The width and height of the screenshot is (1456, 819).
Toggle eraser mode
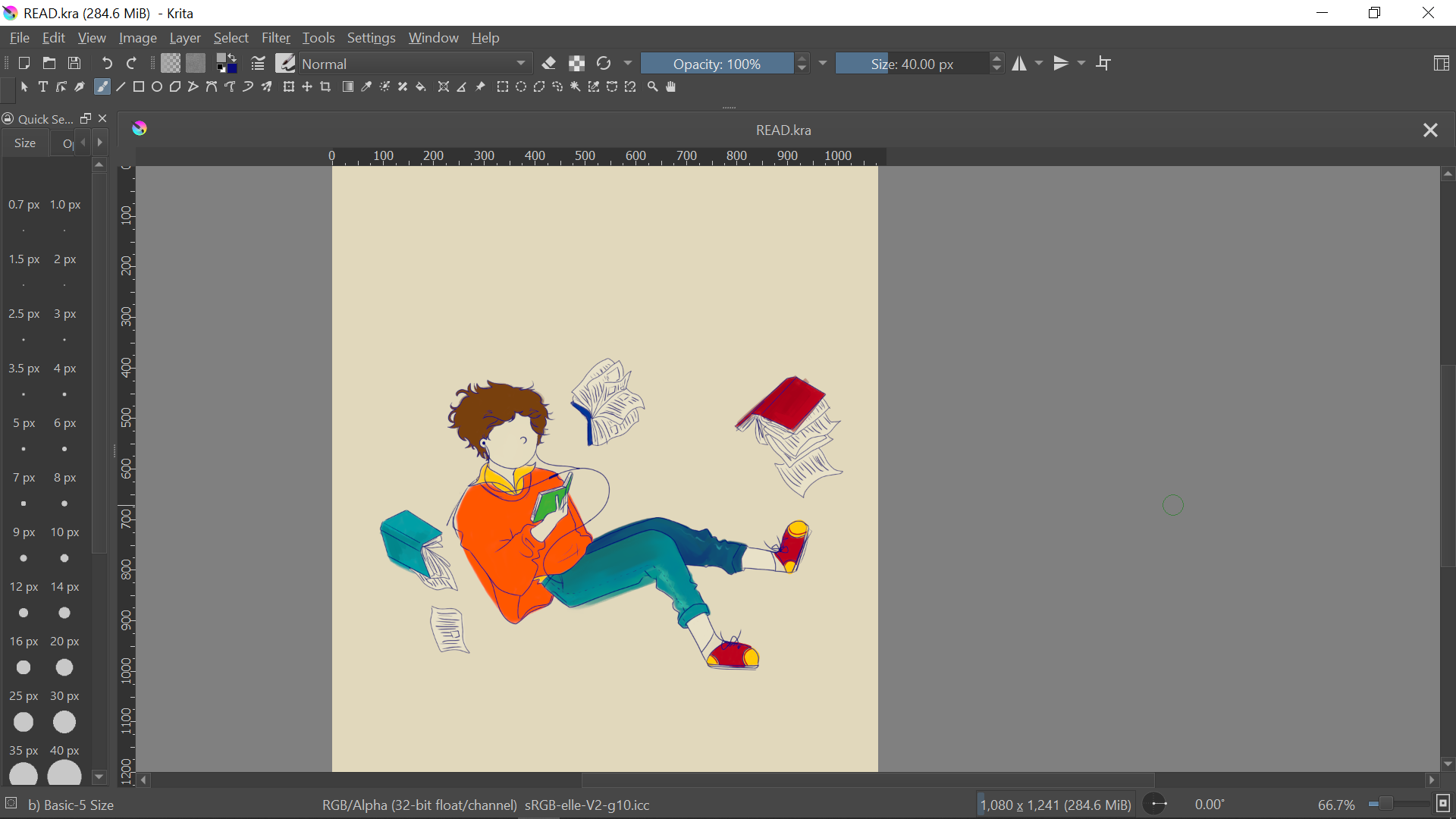[549, 64]
